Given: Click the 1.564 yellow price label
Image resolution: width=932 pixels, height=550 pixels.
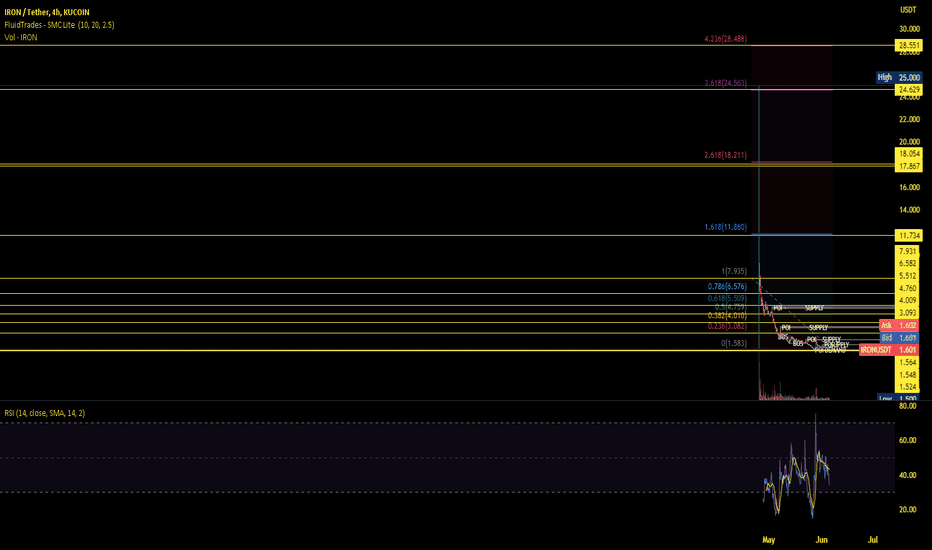Looking at the screenshot, I should tap(908, 362).
